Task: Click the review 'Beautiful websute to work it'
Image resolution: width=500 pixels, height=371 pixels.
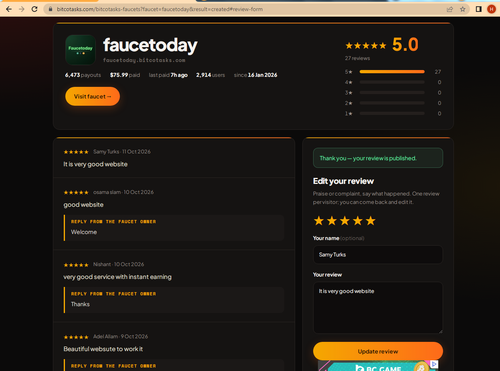Action: 103,349
